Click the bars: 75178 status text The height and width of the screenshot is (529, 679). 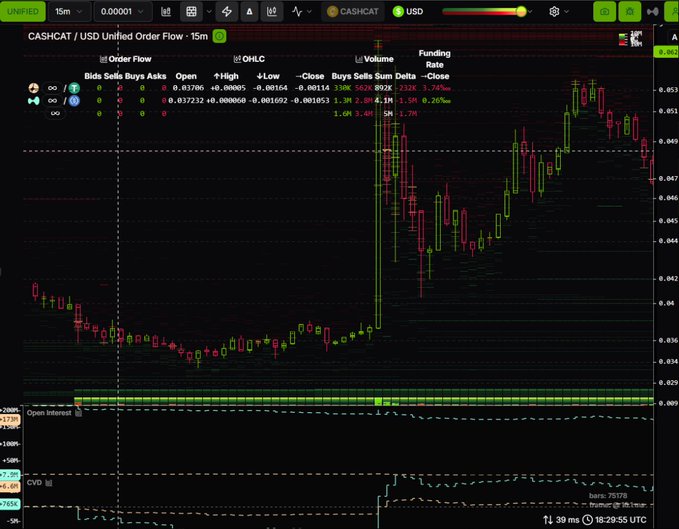point(608,496)
